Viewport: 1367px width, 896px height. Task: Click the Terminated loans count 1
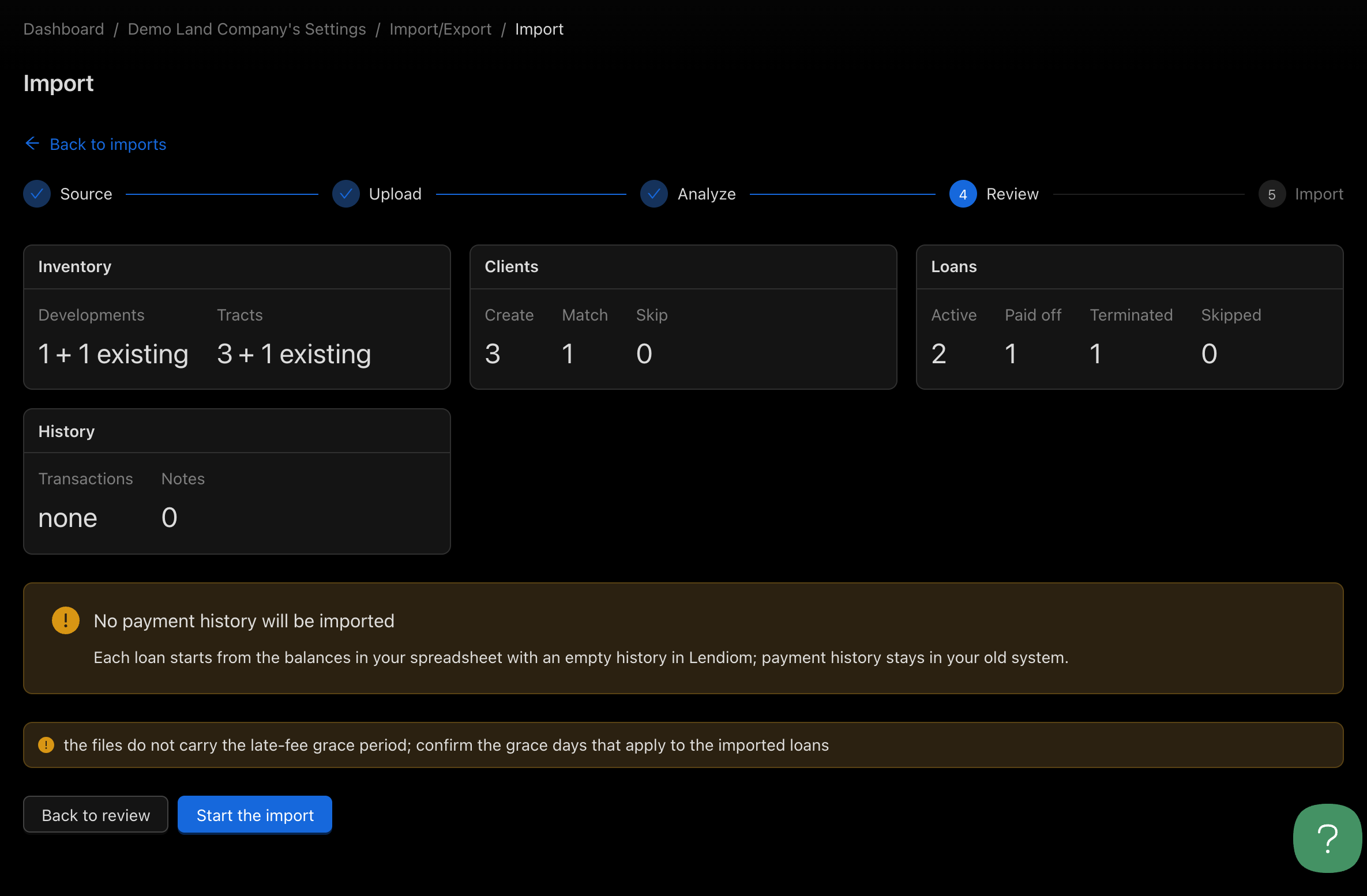[x=1095, y=353]
